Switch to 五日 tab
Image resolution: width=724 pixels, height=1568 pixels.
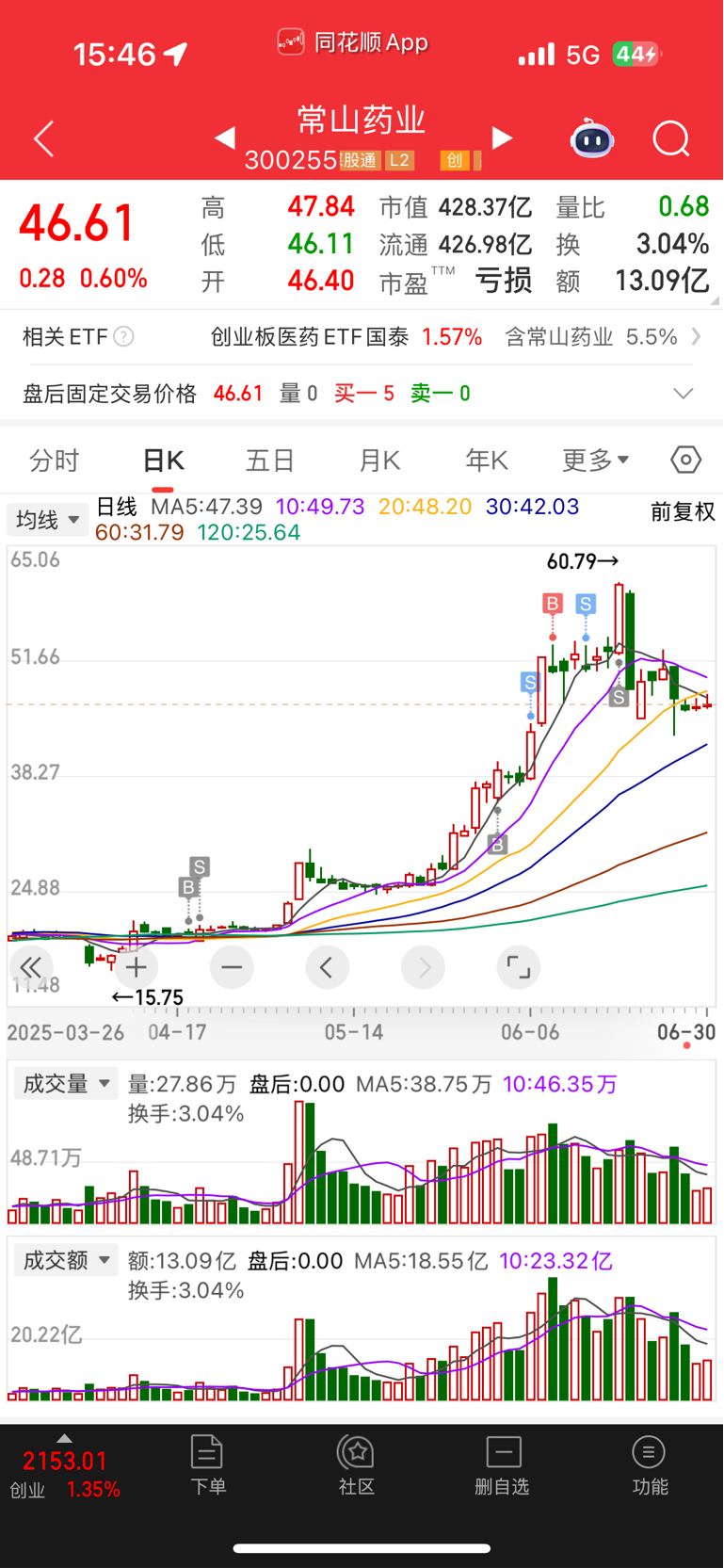pos(270,460)
